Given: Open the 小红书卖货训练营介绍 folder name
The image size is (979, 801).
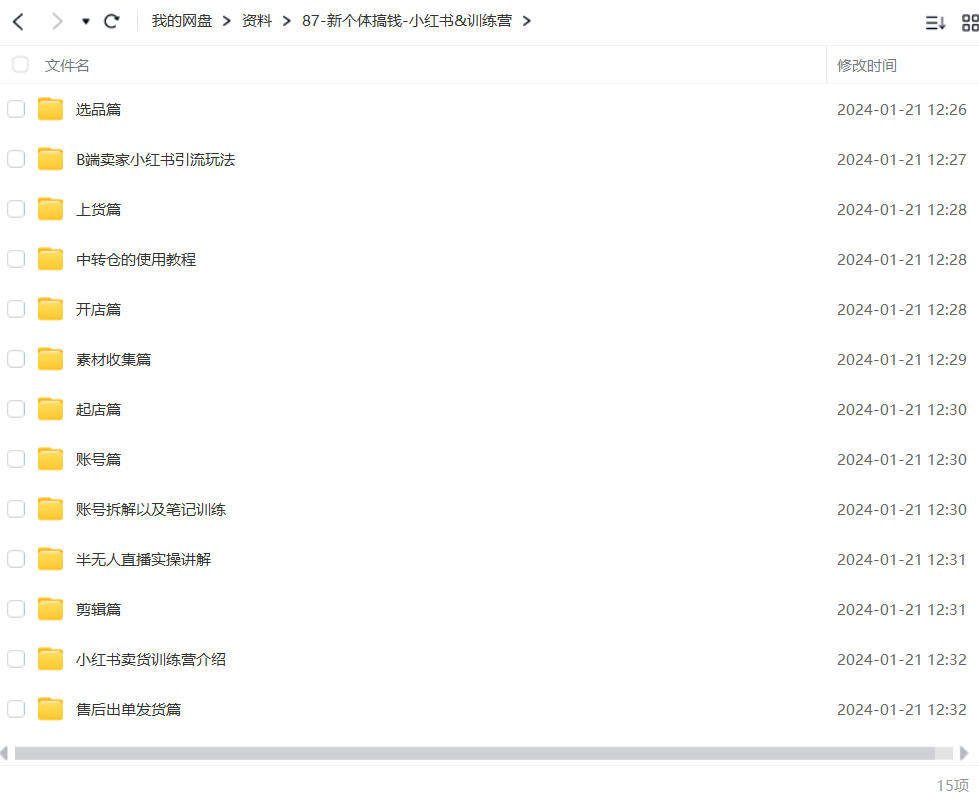Looking at the screenshot, I should (150, 659).
